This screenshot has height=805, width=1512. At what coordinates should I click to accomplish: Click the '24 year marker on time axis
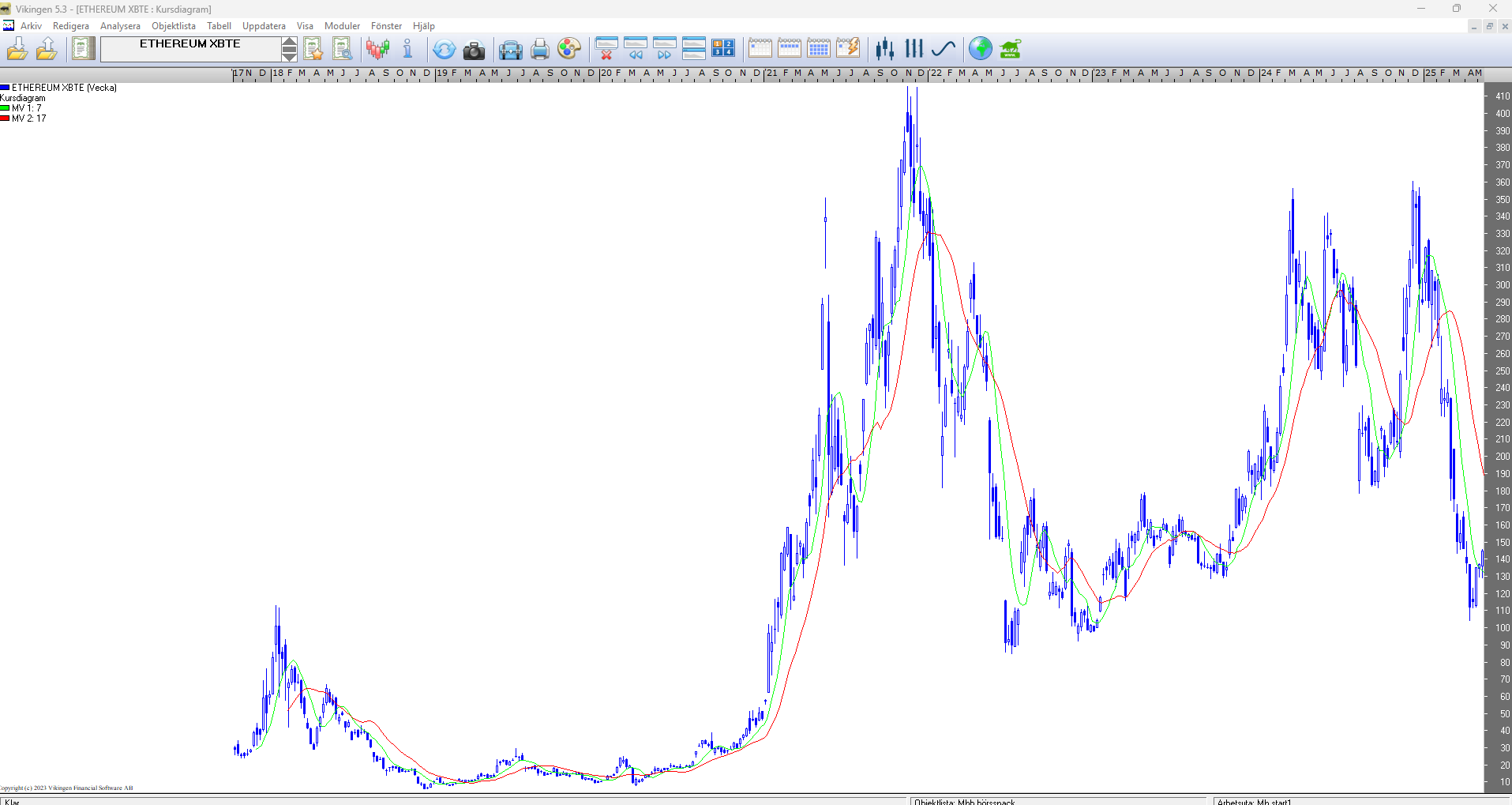coord(1266,73)
